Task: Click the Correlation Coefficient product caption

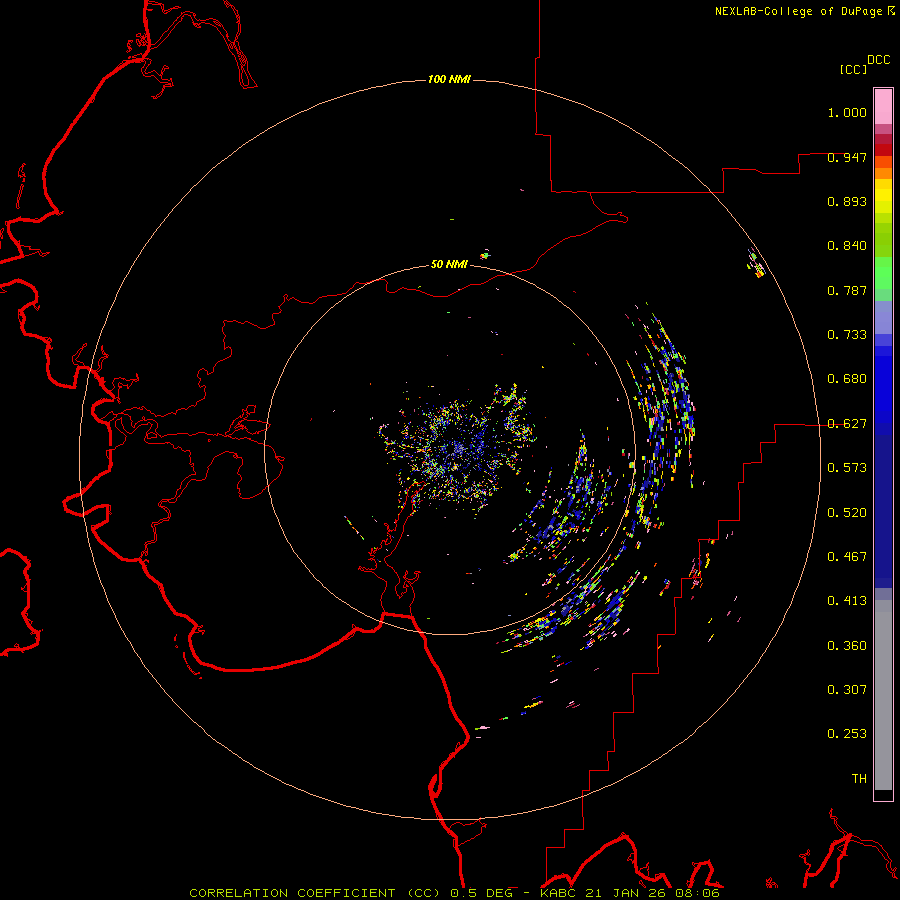Action: tap(316, 893)
